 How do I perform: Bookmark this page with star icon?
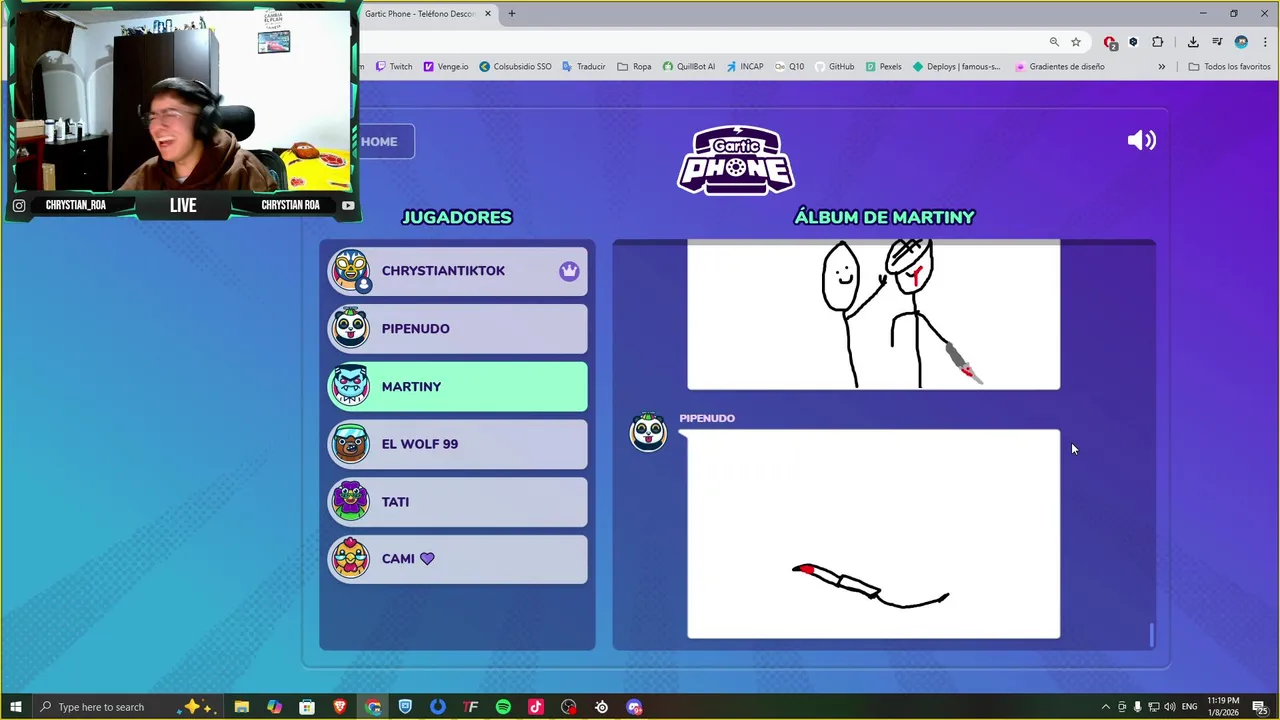(1076, 42)
